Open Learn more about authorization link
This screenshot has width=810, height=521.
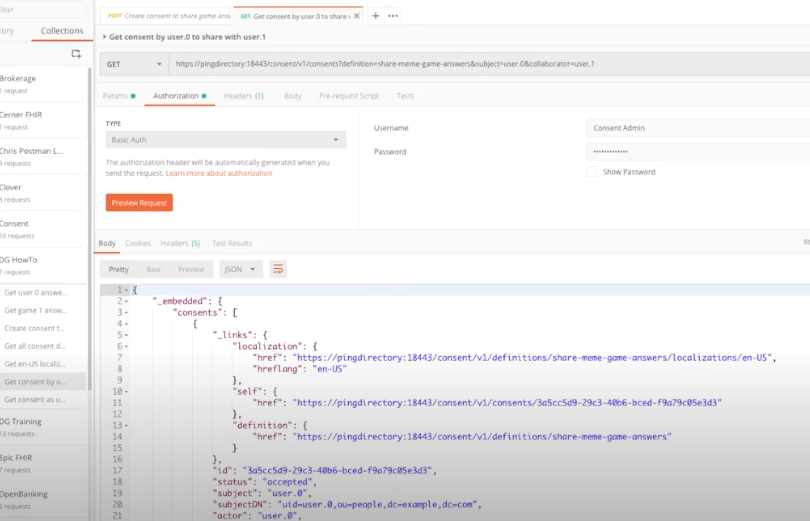pyautogui.click(x=219, y=173)
